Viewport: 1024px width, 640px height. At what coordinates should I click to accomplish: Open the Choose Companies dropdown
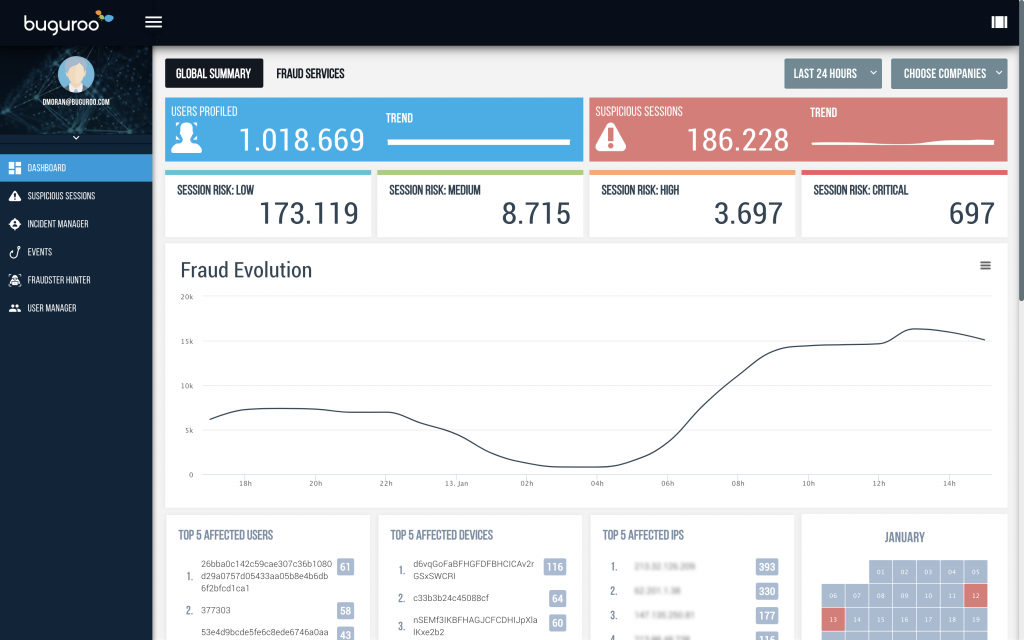tap(948, 73)
